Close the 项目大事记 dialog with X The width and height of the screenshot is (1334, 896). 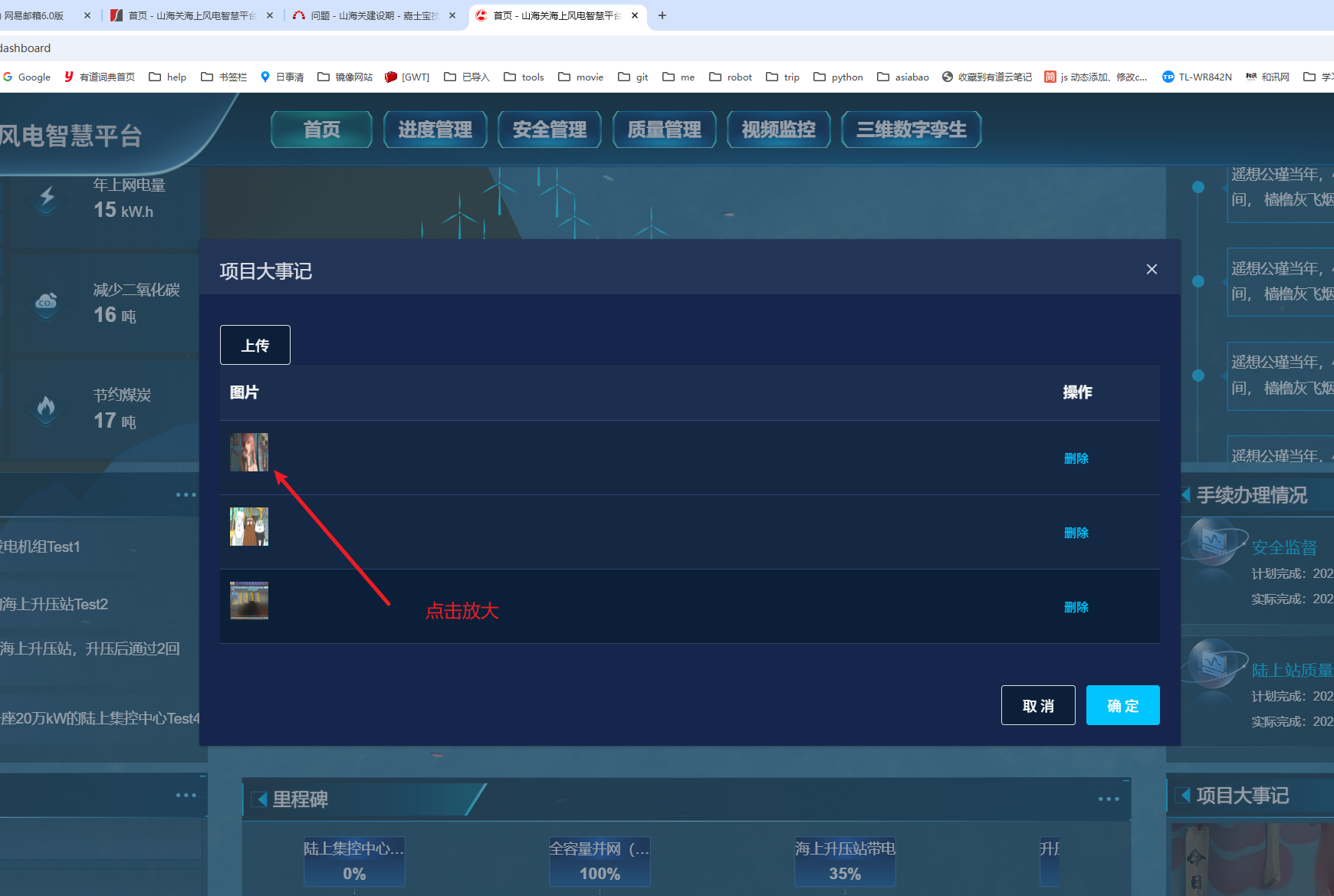pos(1152,269)
